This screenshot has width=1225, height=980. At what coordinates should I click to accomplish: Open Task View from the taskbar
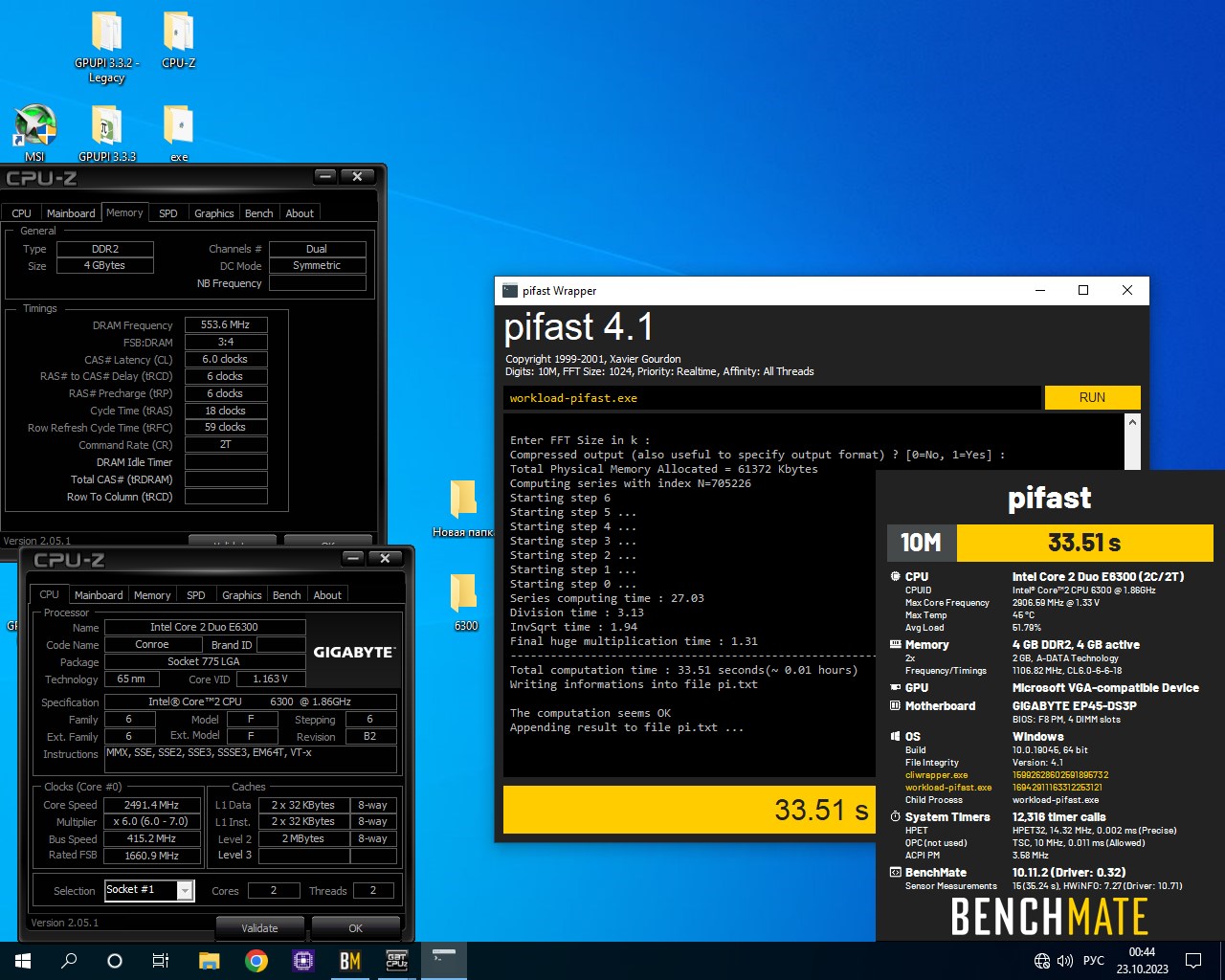[161, 961]
